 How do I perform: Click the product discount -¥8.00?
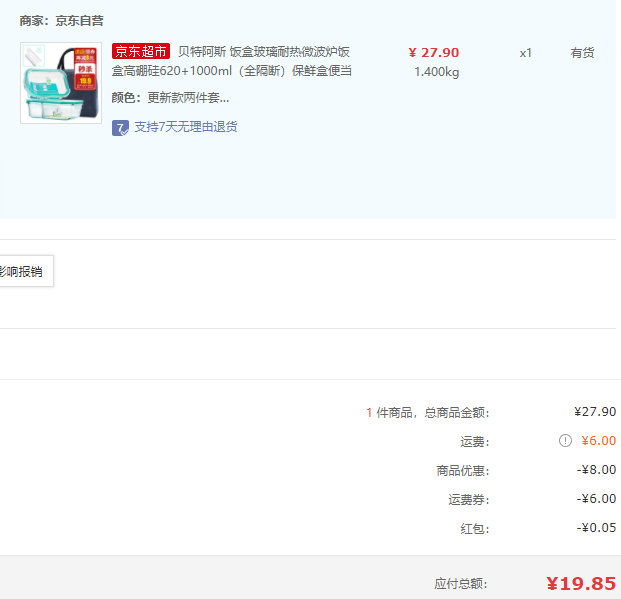pyautogui.click(x=596, y=470)
